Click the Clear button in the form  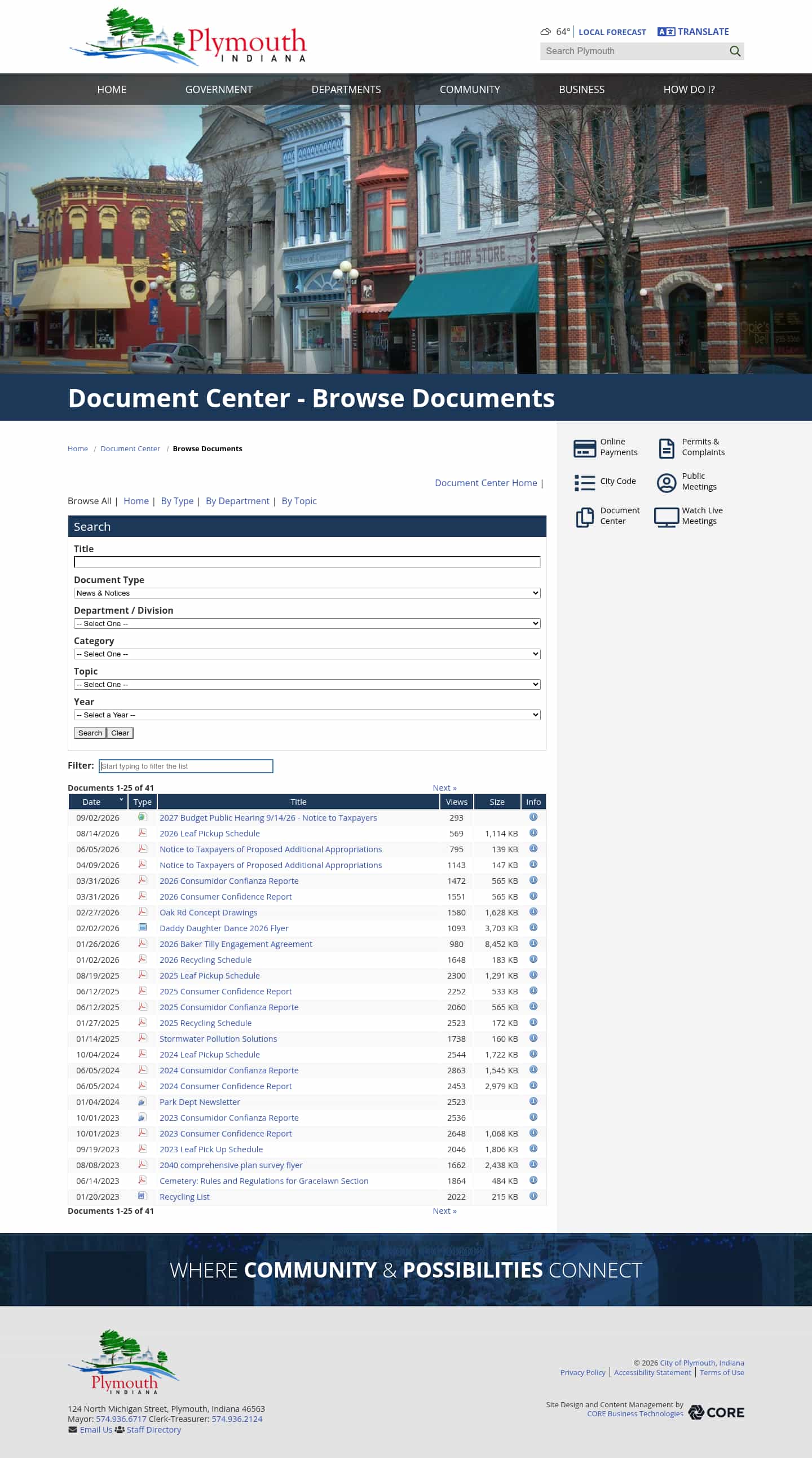[x=120, y=733]
